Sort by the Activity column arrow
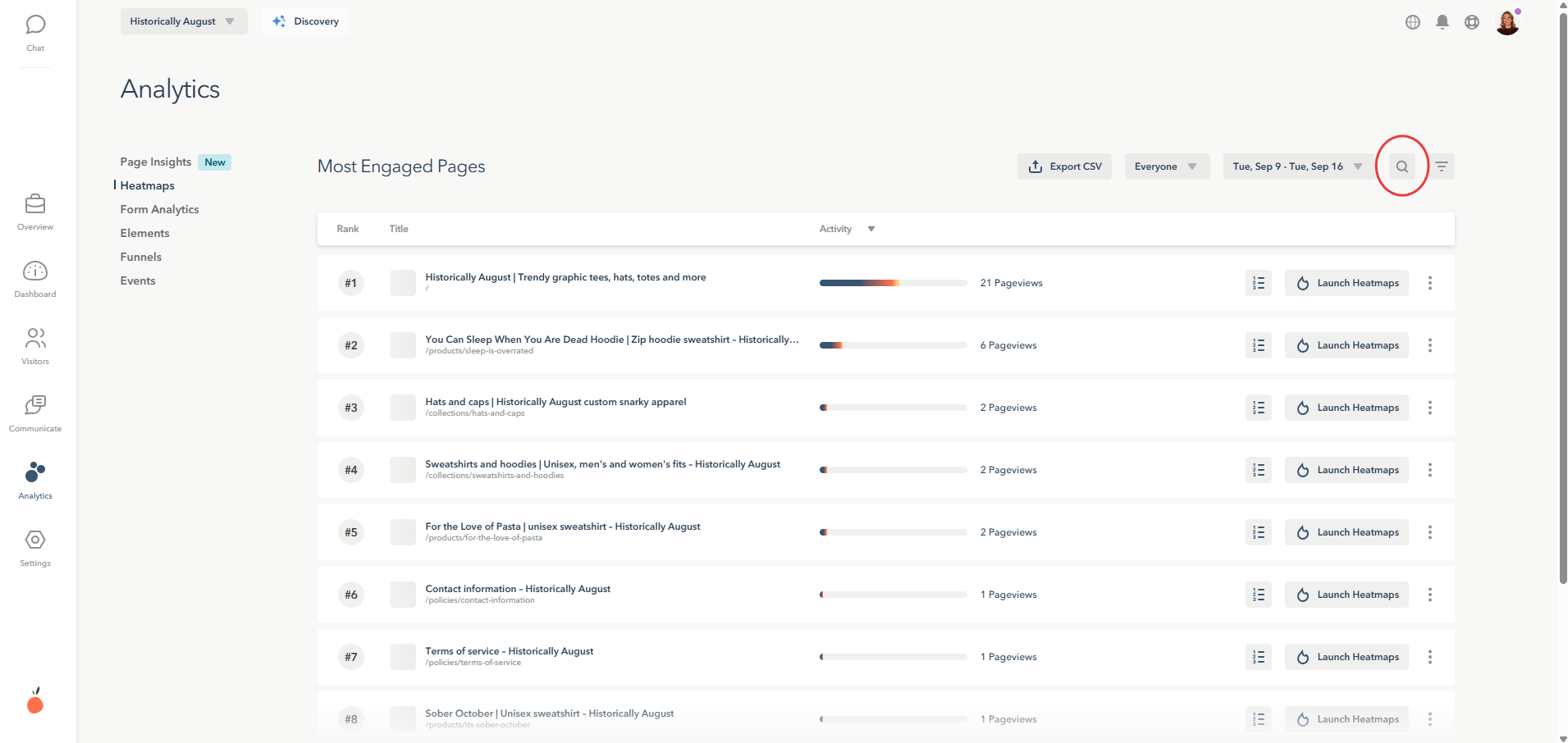Viewport: 1568px width, 743px height. click(871, 229)
